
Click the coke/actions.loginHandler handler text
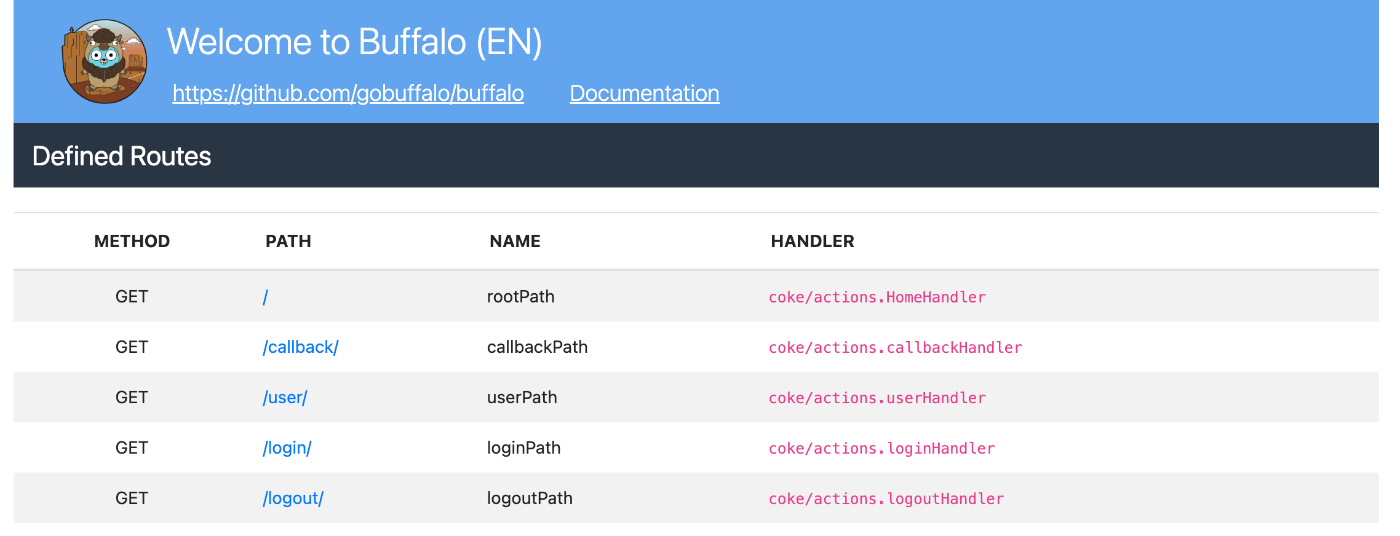(881, 448)
